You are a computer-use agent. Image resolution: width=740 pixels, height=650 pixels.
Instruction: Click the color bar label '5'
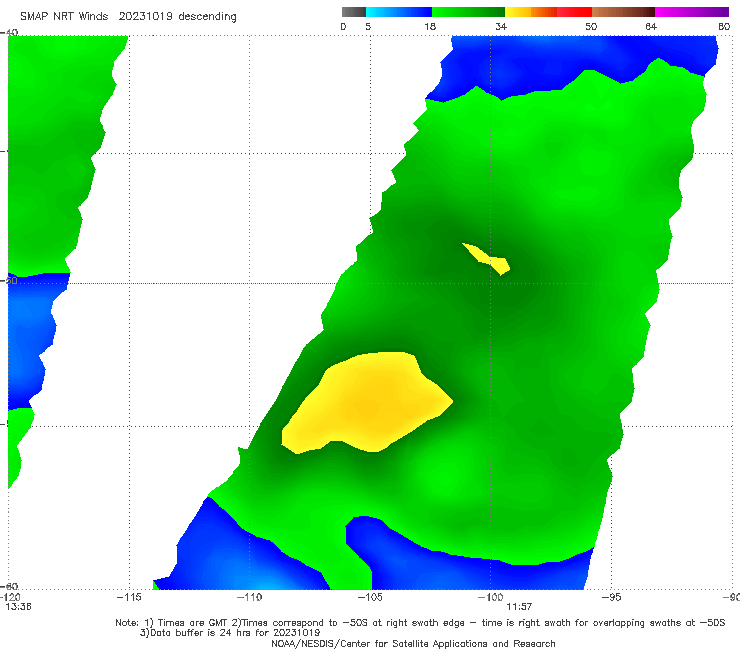point(368,27)
